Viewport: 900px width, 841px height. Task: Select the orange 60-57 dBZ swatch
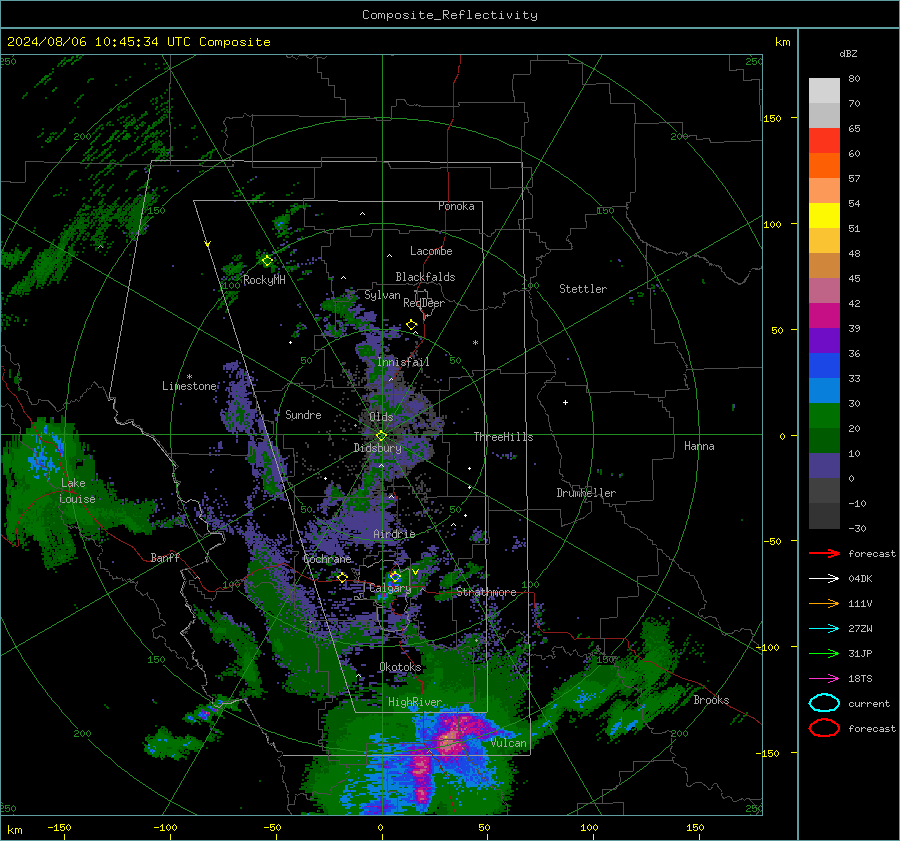click(x=824, y=165)
